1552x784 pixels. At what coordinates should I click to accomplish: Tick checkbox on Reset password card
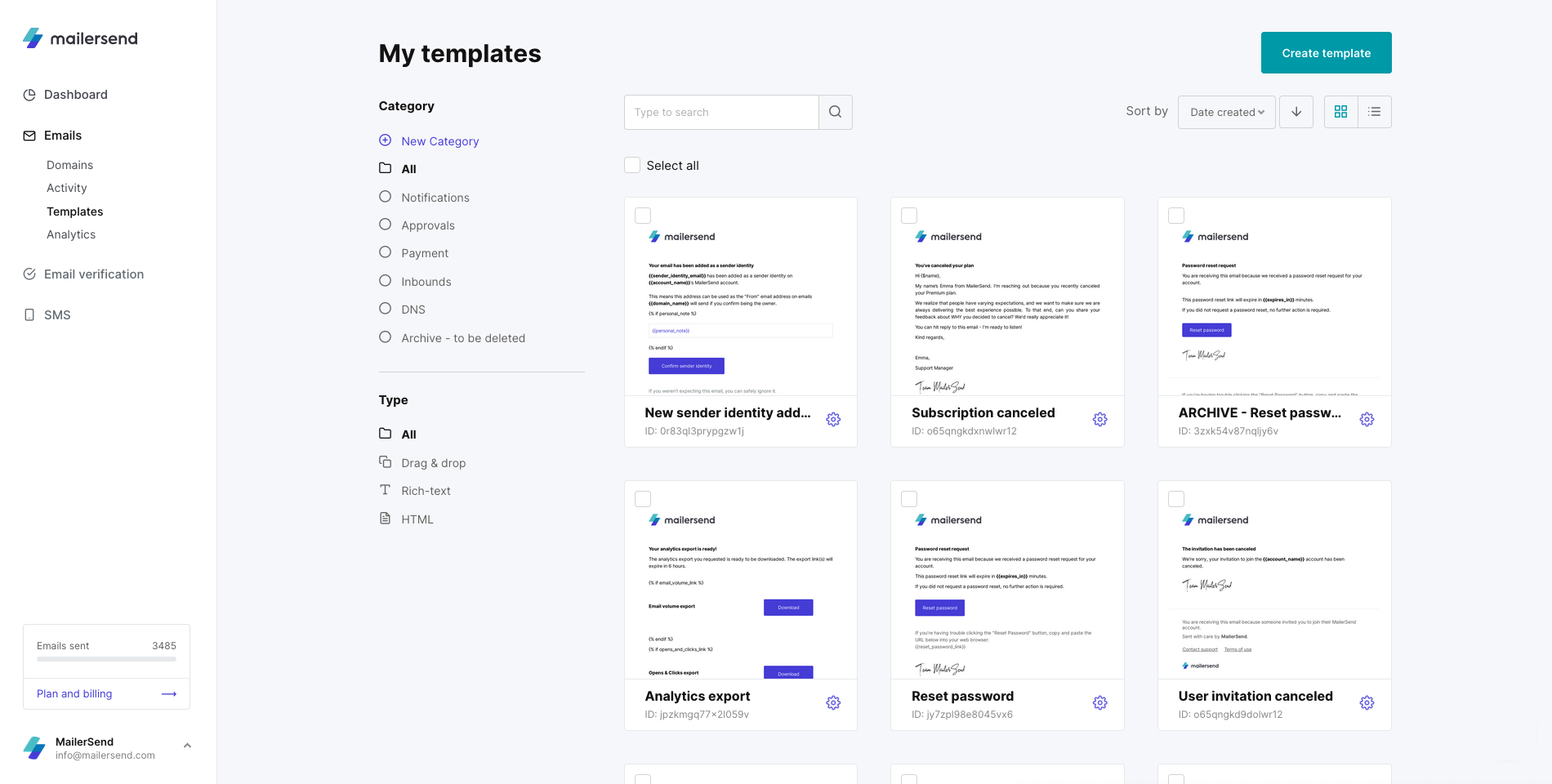tap(909, 499)
